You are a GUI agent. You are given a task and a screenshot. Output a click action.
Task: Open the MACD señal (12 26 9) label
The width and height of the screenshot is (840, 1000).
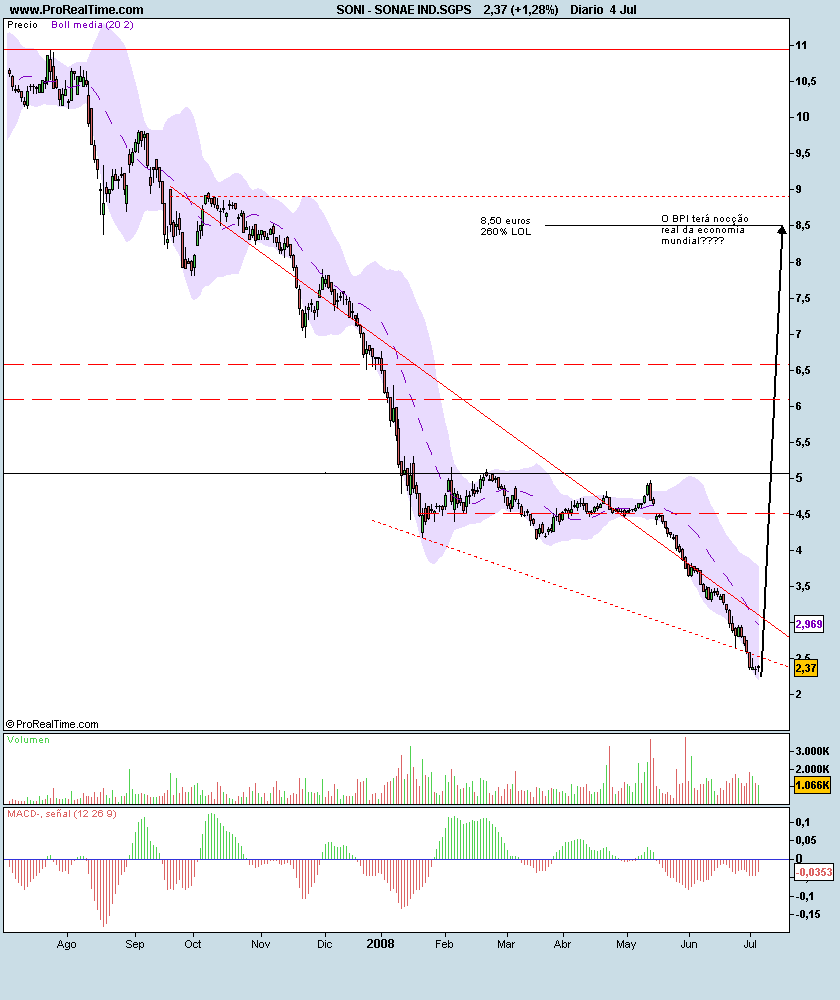62,814
